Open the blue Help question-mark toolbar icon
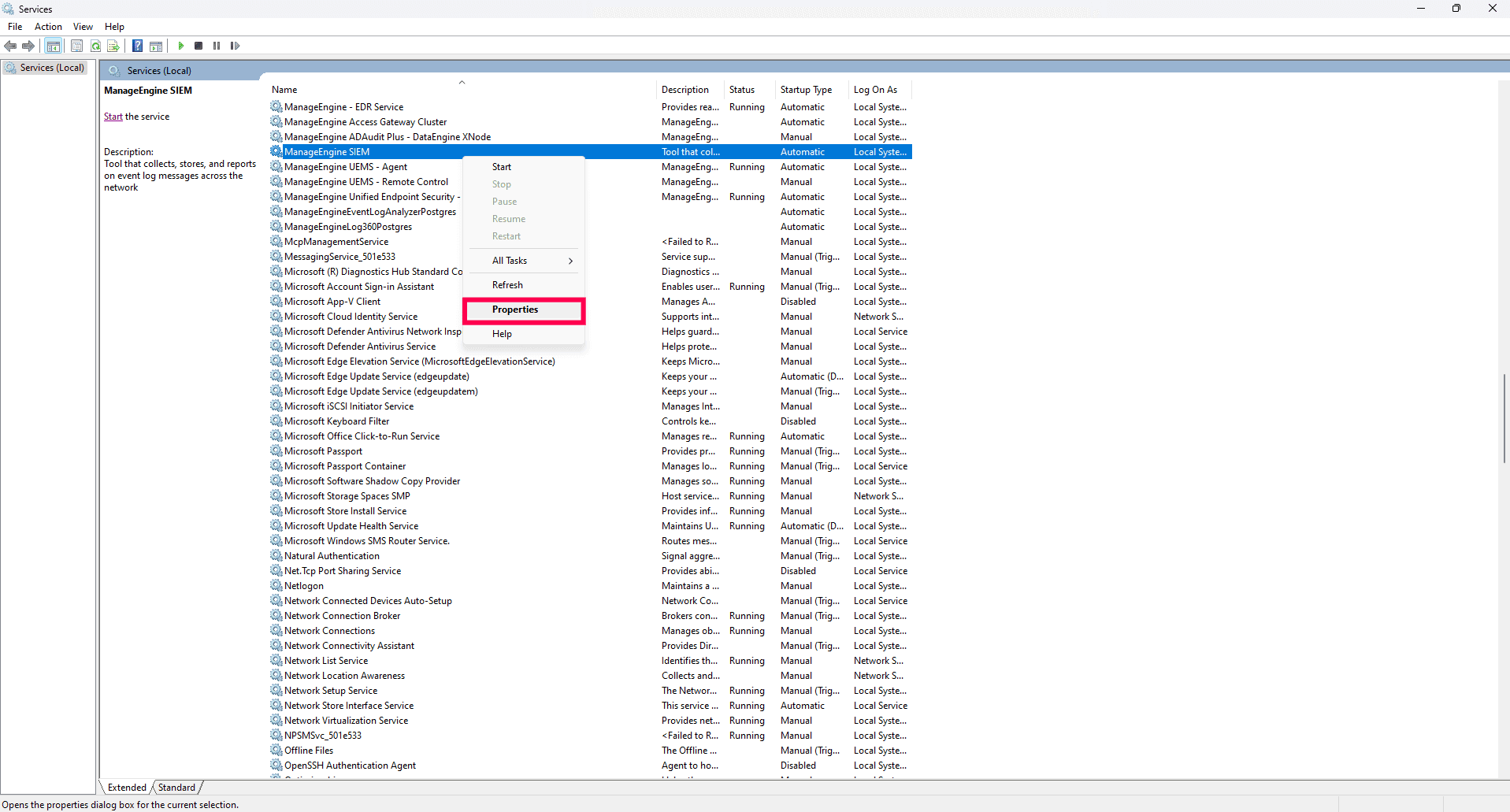The width and height of the screenshot is (1510, 812). 137,46
